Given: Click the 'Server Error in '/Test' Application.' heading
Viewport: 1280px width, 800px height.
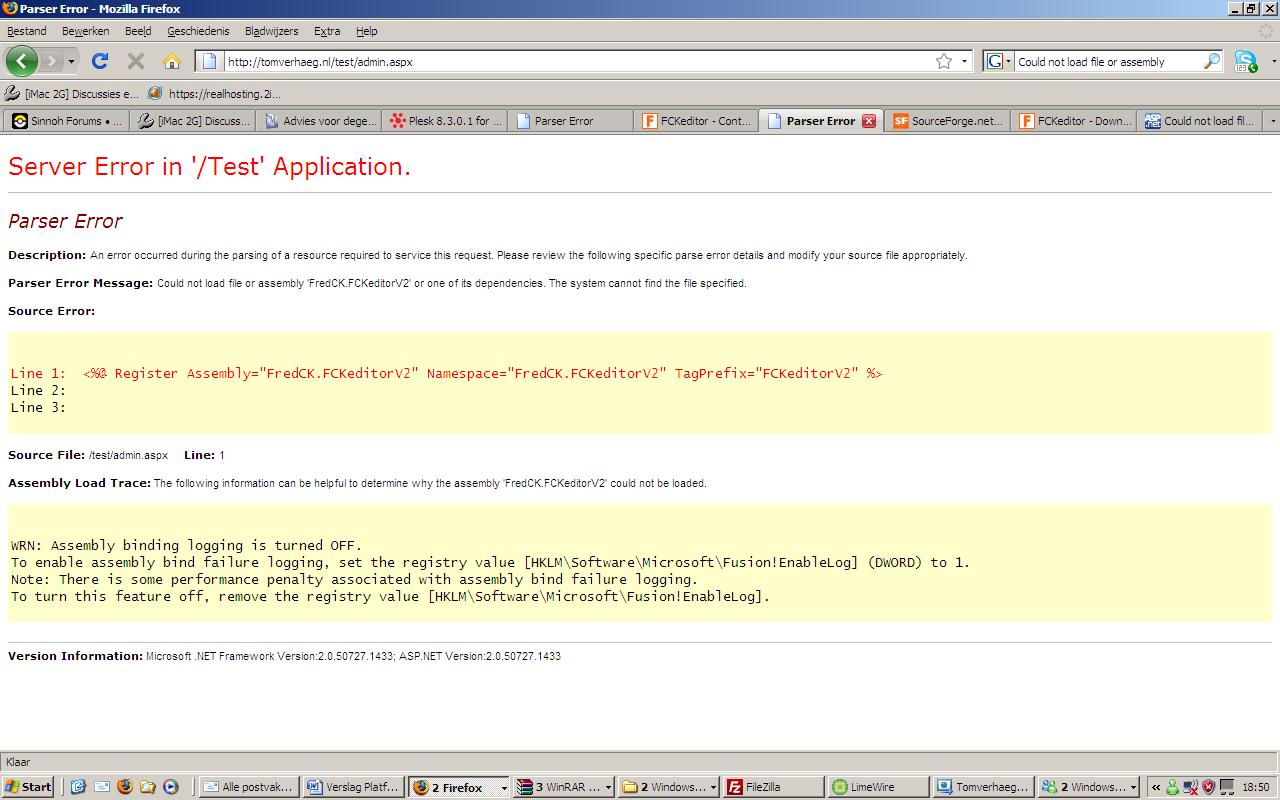Looking at the screenshot, I should tap(209, 166).
